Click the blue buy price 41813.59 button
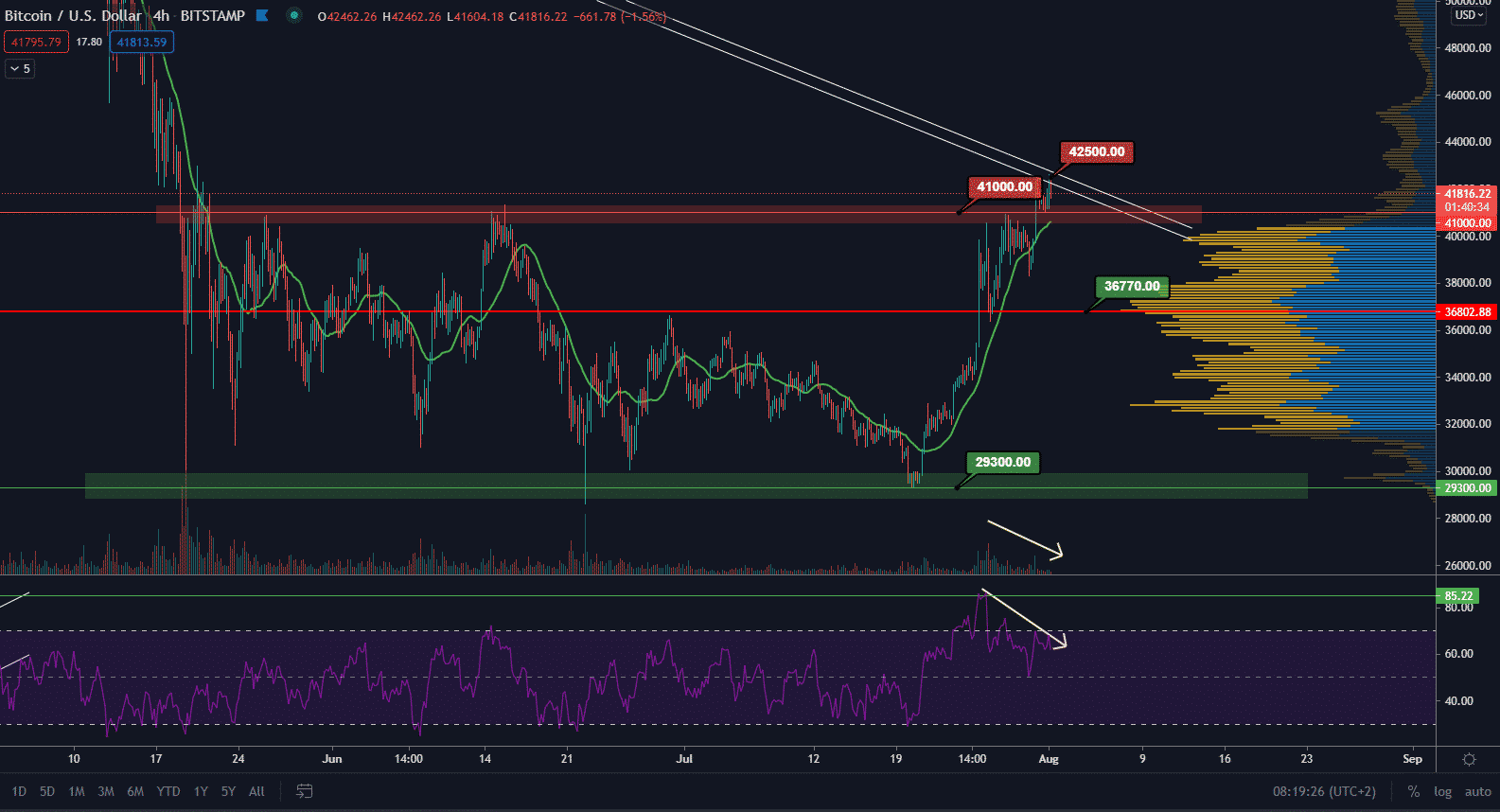 click(x=142, y=42)
